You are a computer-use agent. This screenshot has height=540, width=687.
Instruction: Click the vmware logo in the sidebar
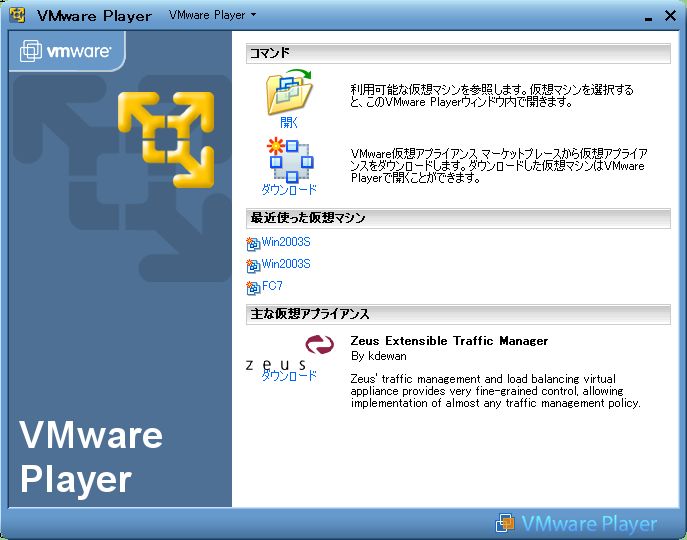[x=66, y=51]
